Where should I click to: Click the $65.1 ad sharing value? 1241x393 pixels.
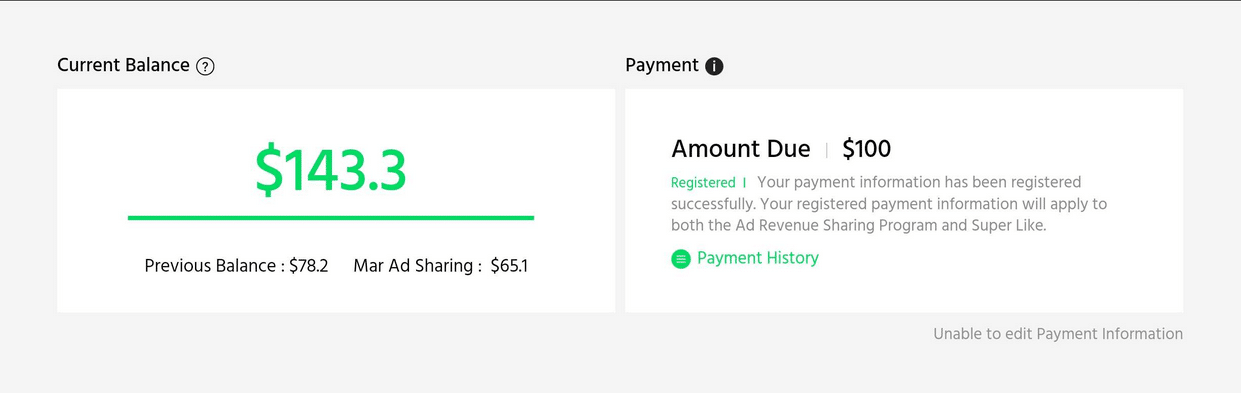click(x=509, y=266)
